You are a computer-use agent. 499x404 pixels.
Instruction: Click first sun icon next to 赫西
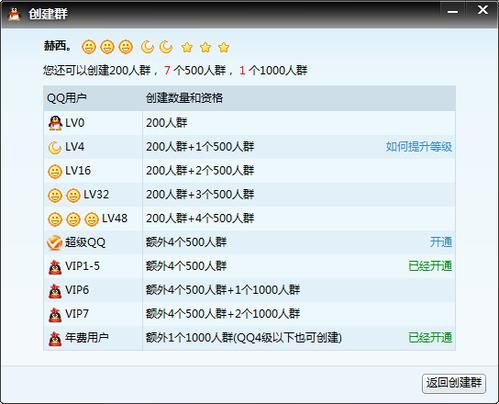tap(89, 47)
